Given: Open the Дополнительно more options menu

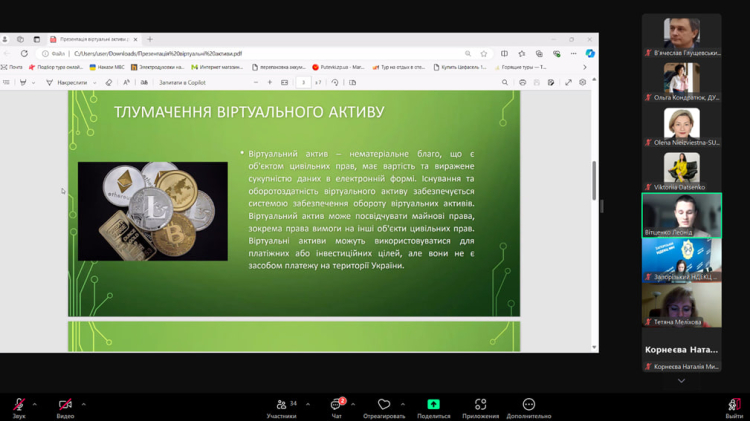Looking at the screenshot, I should tap(528, 405).
